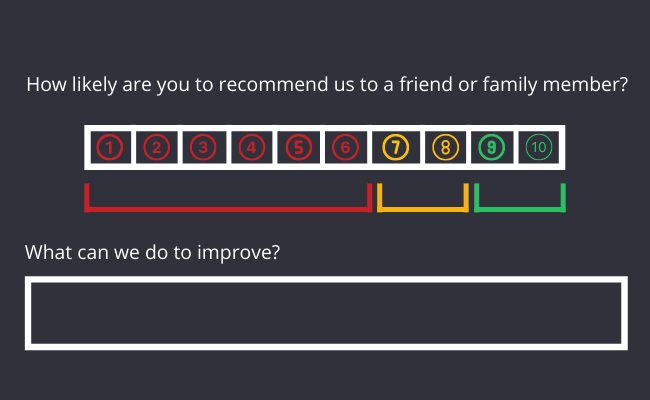Image resolution: width=650 pixels, height=400 pixels.
Task: Select the red circled 4 rating
Action: click(x=251, y=148)
